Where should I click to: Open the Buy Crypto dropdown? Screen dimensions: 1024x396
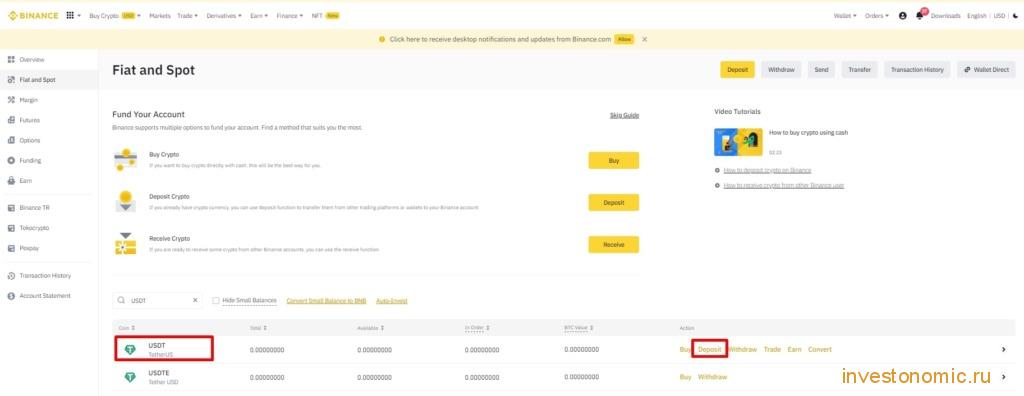(115, 16)
